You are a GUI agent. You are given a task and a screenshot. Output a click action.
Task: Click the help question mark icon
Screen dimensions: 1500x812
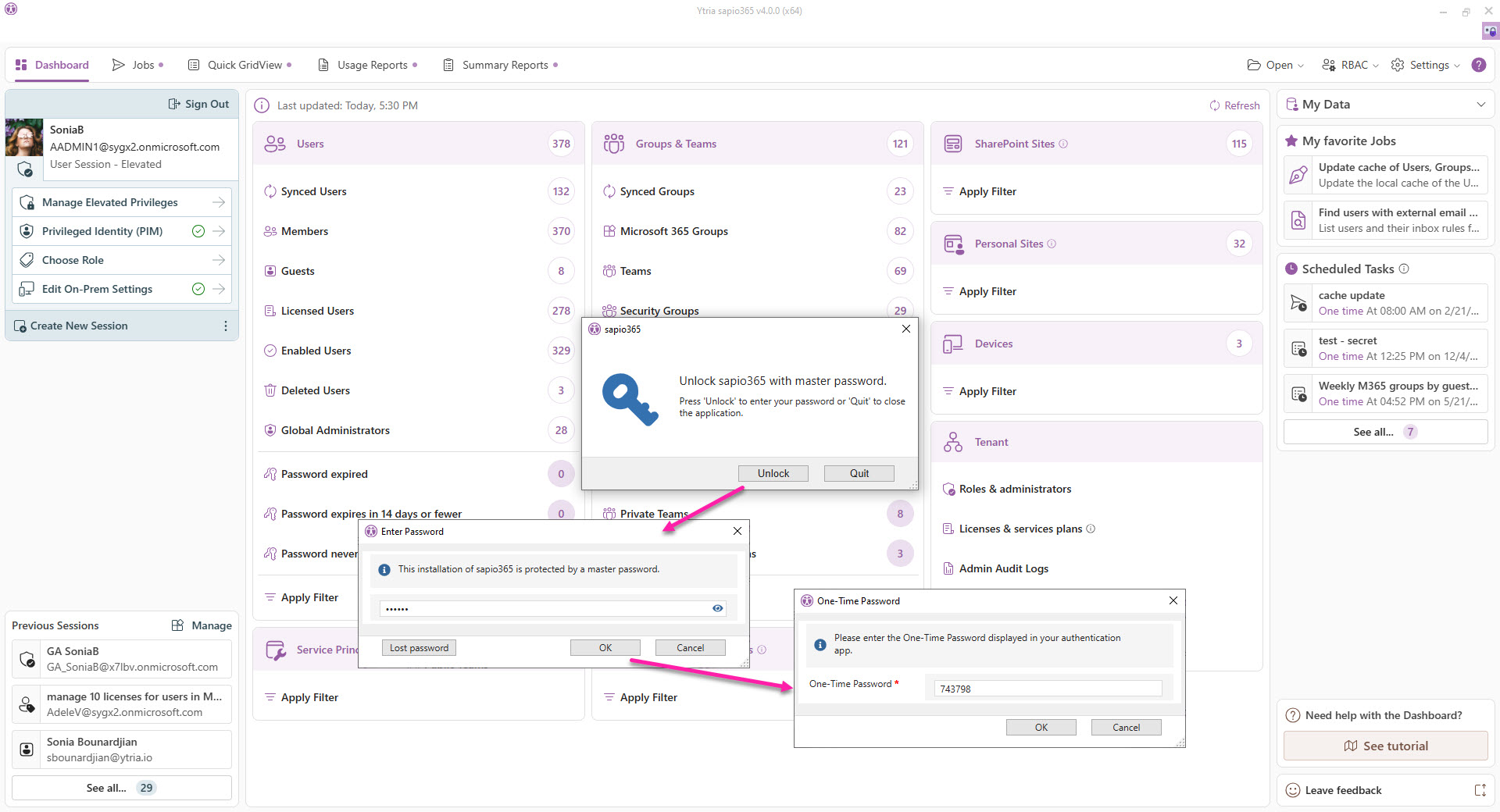(x=1478, y=65)
